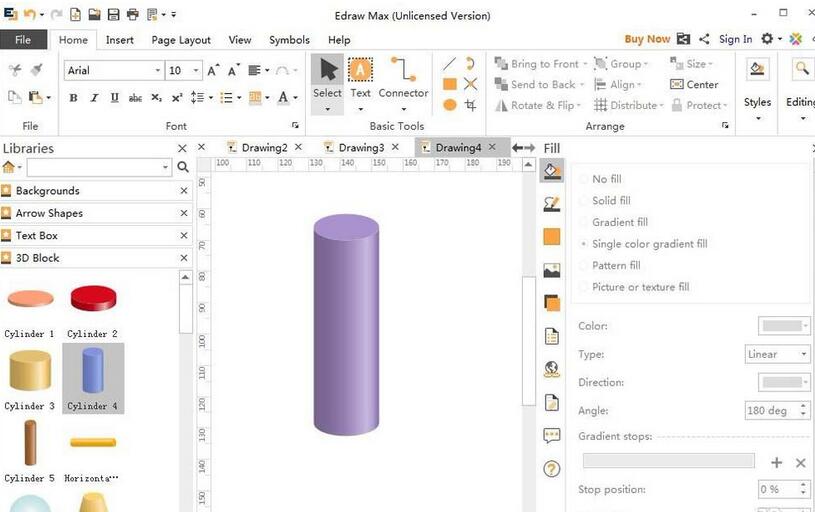Screen dimensions: 815x512
Task: Click the Buy Now link
Action: (647, 39)
